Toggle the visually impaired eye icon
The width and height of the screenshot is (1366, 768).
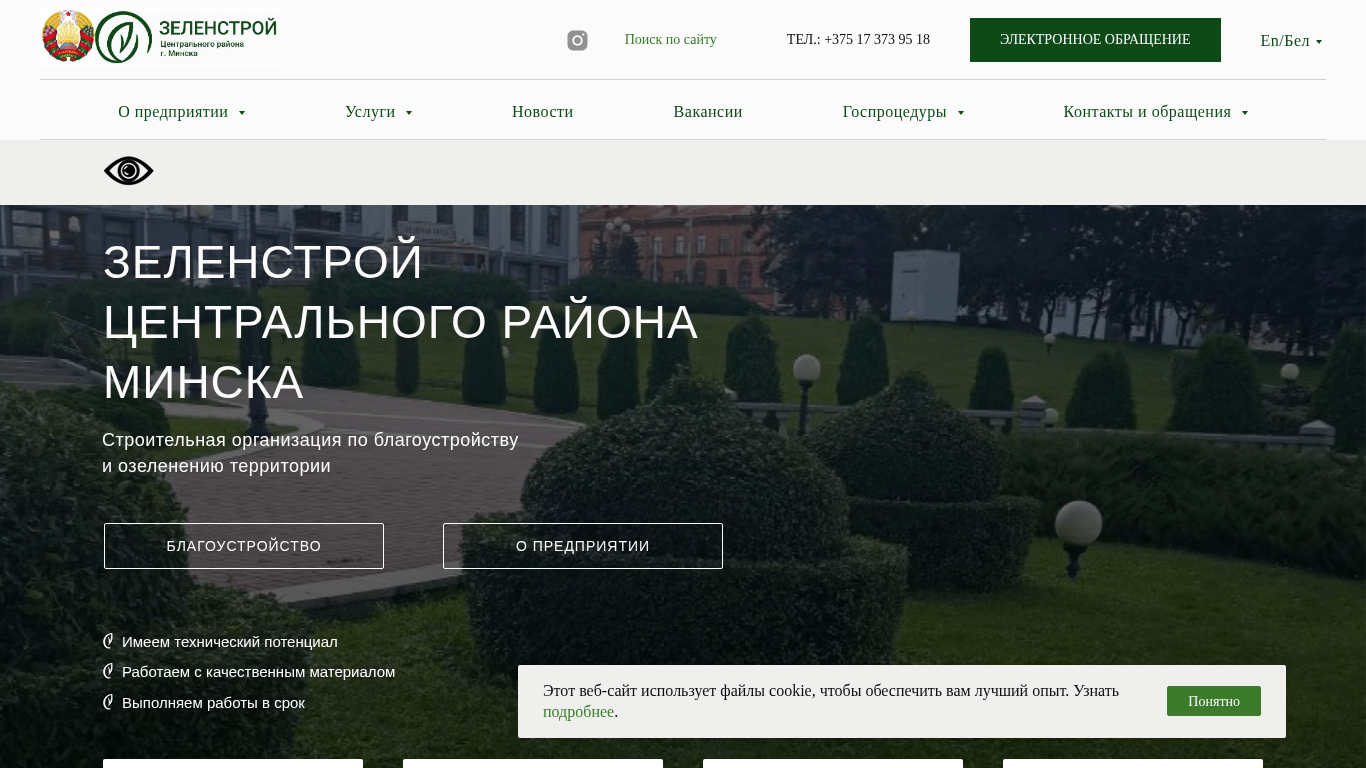129,171
